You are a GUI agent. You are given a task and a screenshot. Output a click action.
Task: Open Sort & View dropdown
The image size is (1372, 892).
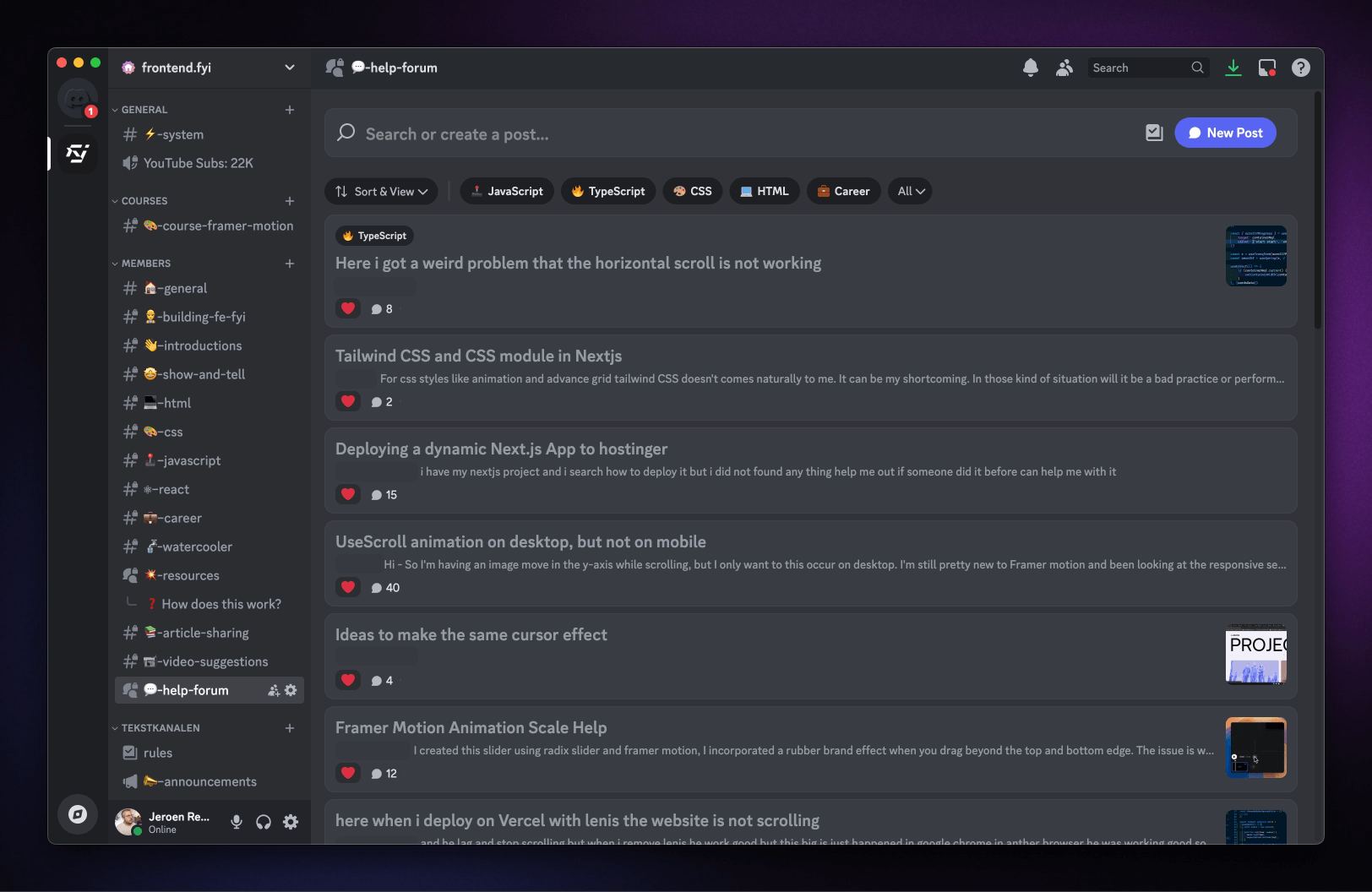[381, 191]
